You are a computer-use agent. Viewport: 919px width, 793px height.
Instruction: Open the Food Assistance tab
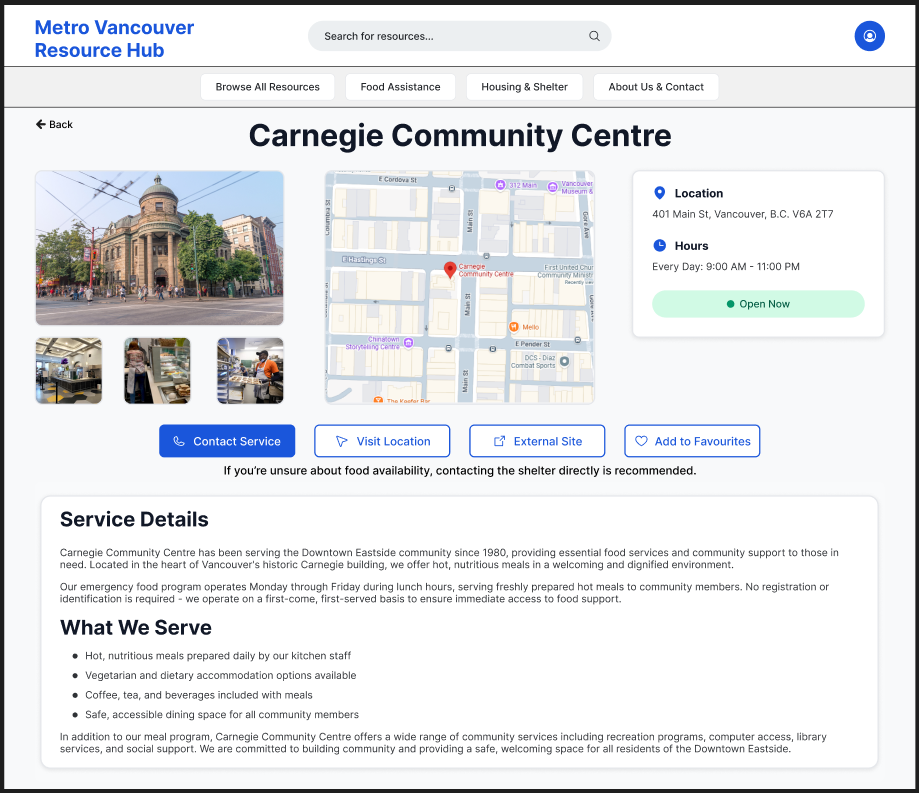(x=400, y=87)
